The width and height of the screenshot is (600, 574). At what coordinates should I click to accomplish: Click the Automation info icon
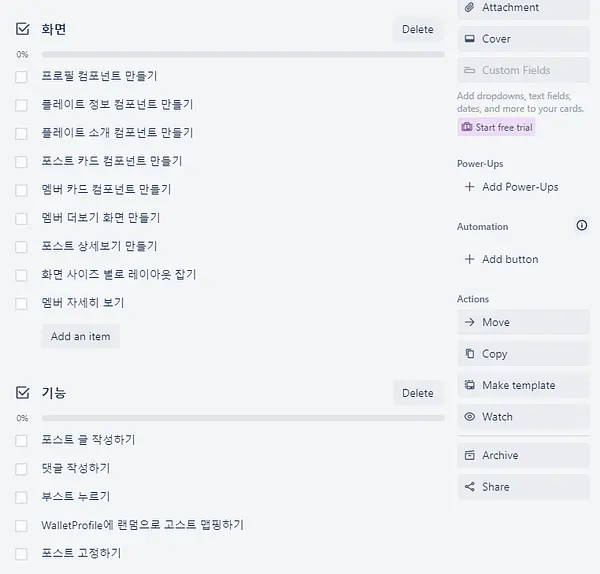click(x=582, y=225)
